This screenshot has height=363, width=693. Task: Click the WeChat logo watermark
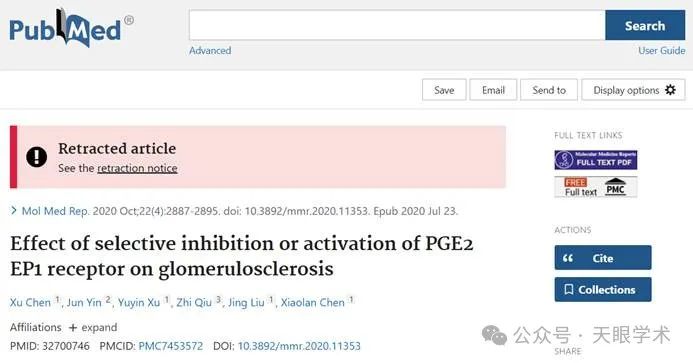tap(494, 335)
